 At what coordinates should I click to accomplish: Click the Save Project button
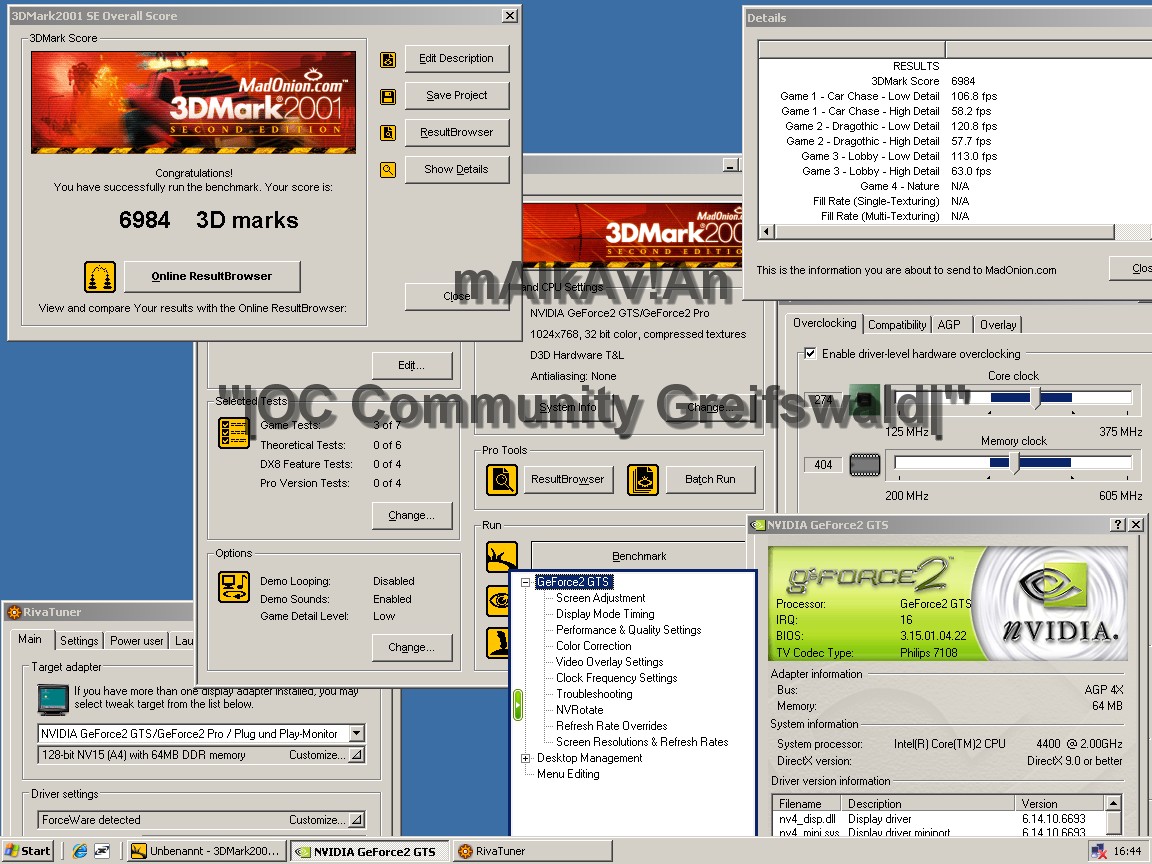tap(456, 95)
